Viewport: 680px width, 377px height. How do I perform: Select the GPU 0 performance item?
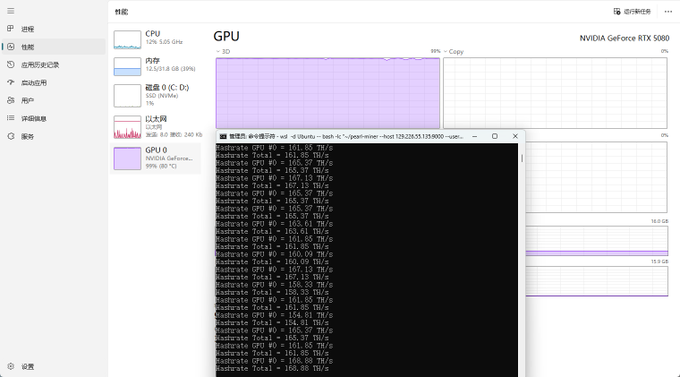(x=156, y=158)
